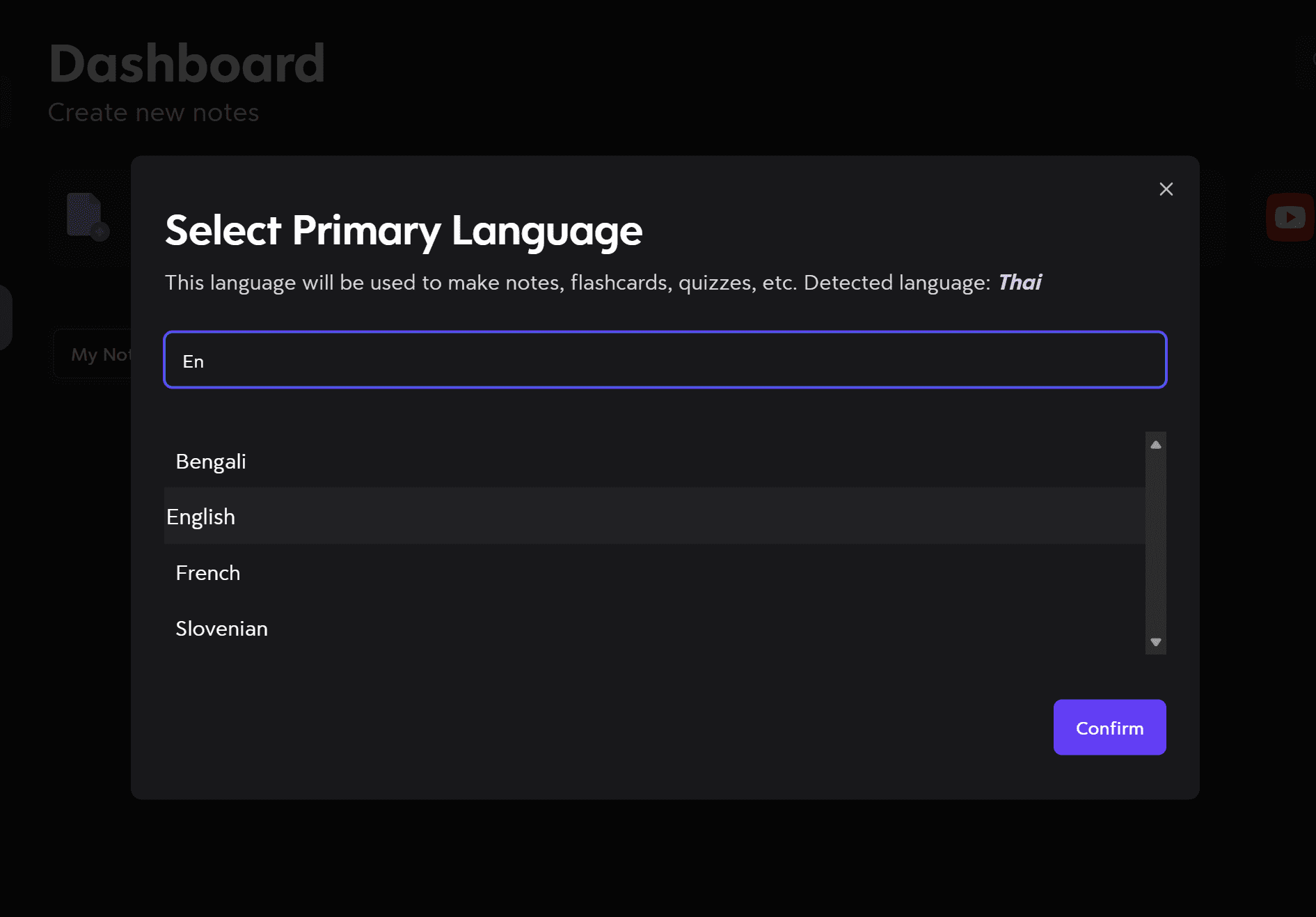Click the language list scrollbar thumb

(1155, 543)
